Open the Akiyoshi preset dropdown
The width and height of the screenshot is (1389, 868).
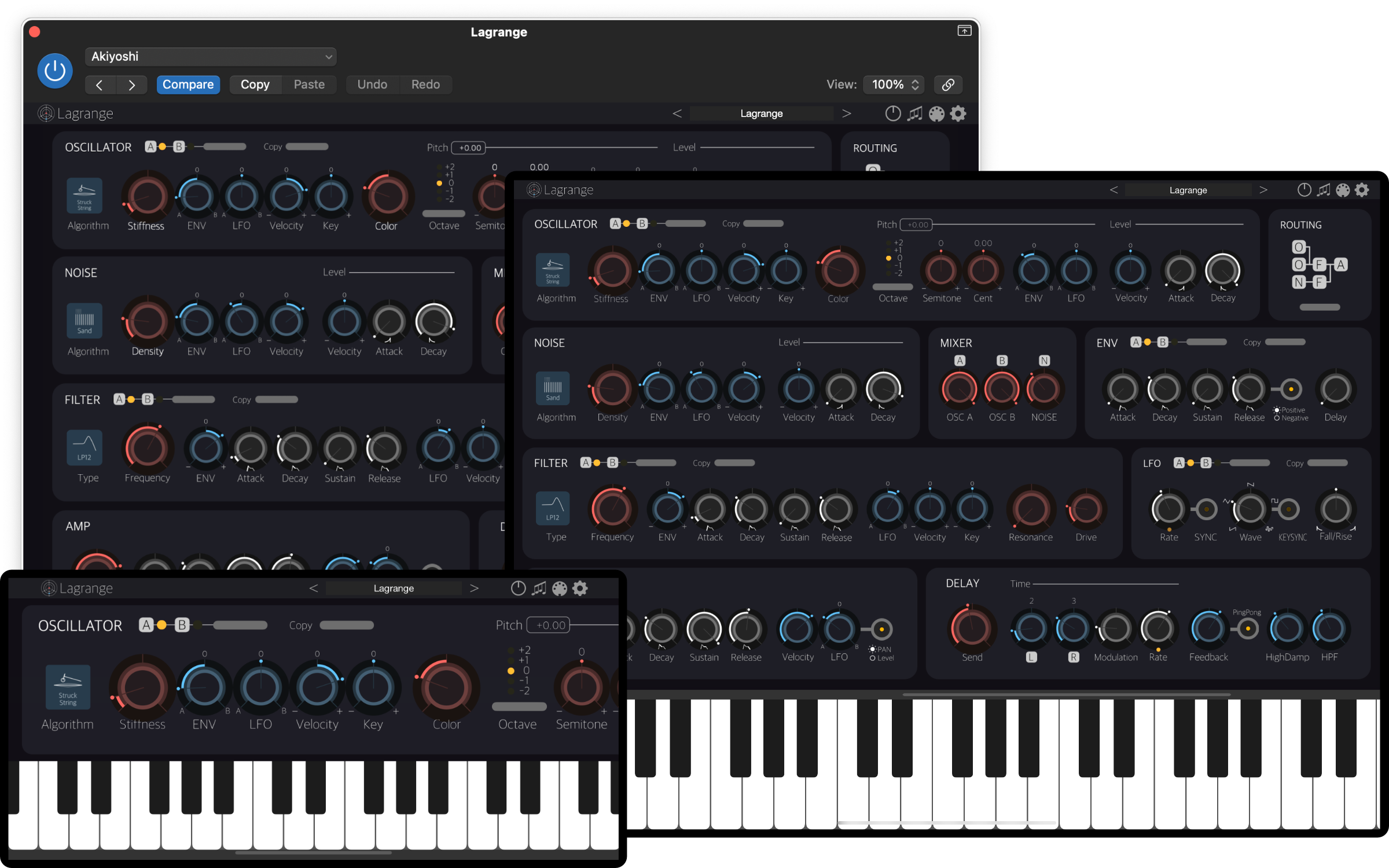(211, 57)
